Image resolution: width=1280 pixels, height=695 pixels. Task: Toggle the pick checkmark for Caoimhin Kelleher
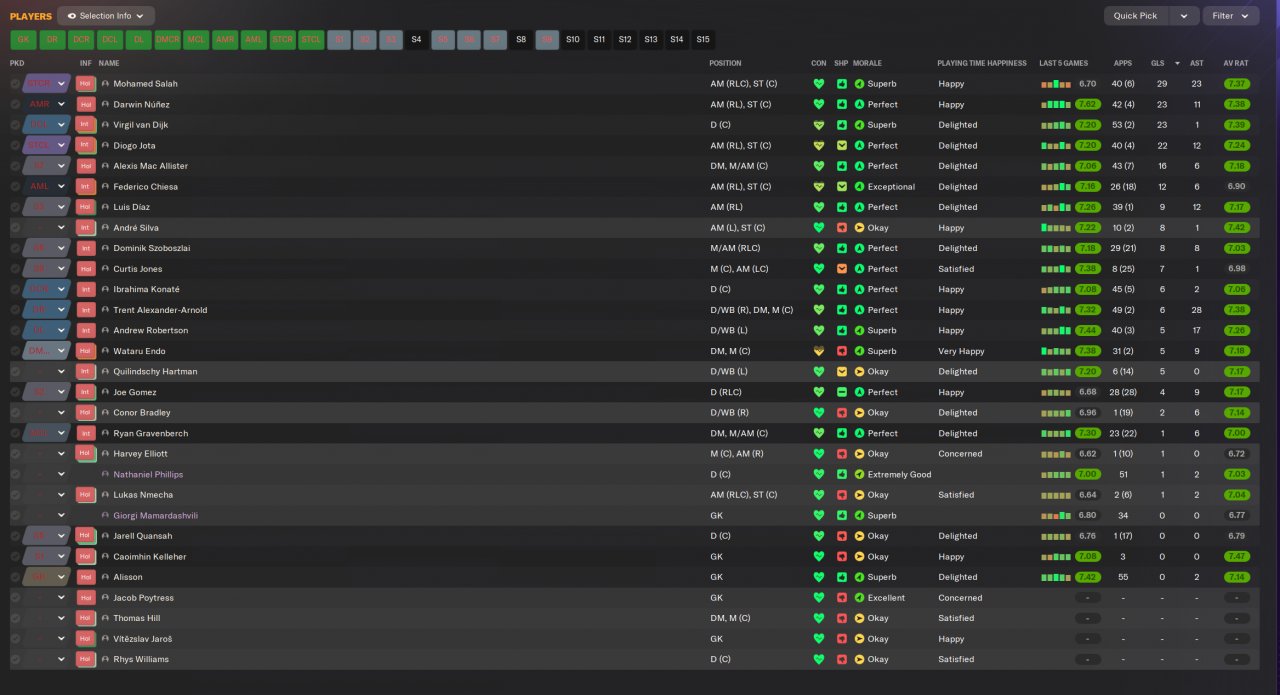point(15,556)
